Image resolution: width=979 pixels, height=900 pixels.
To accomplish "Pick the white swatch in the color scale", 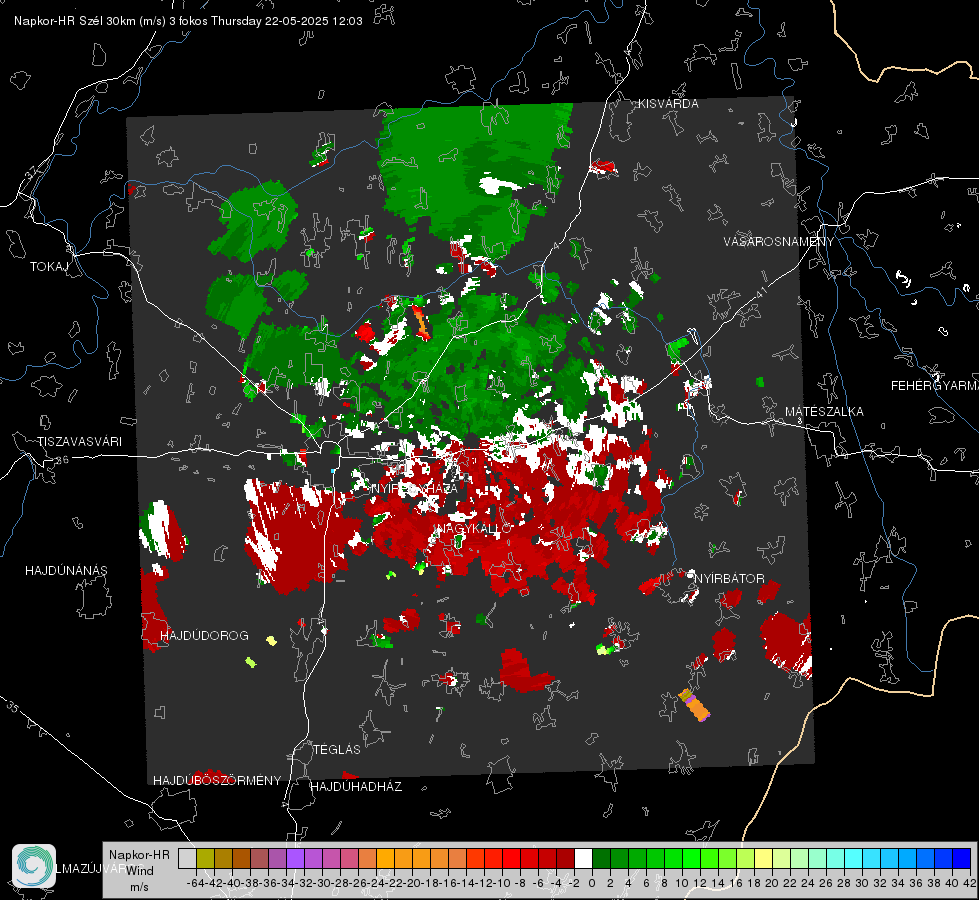I will coord(583,858).
